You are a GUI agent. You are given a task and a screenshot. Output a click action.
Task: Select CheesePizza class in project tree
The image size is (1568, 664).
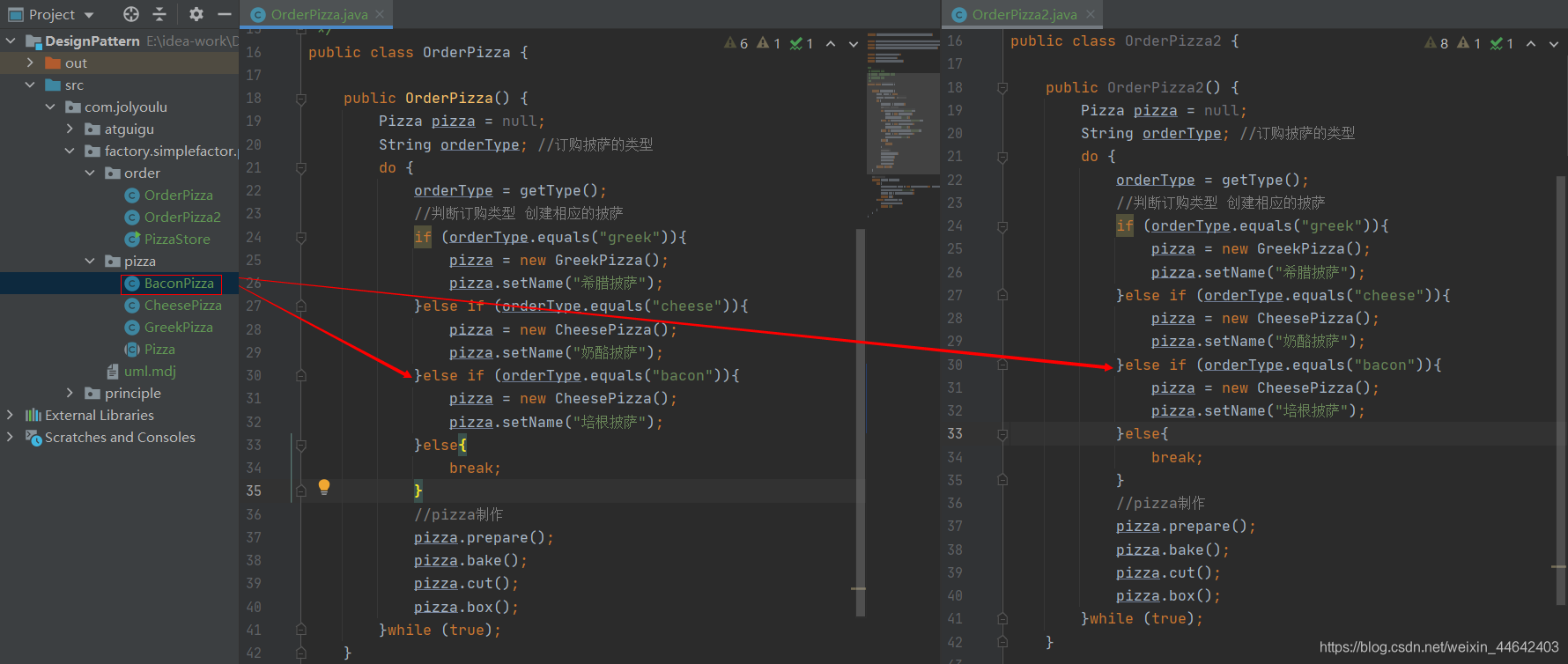click(x=182, y=305)
